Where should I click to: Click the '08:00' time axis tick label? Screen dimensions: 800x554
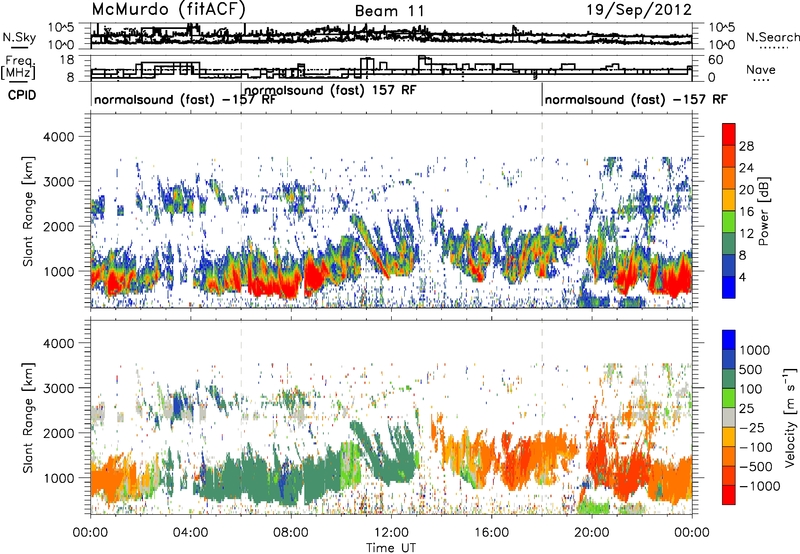pyautogui.click(x=291, y=533)
